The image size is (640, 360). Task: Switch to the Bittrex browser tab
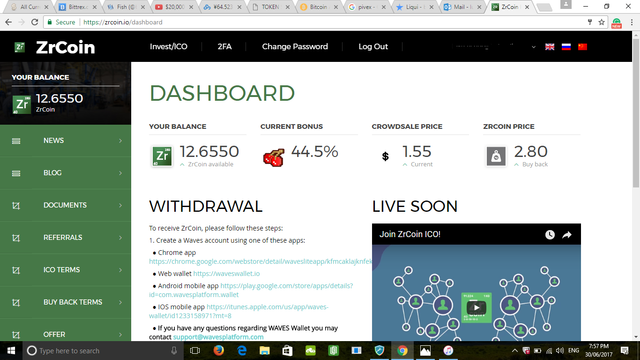78,7
